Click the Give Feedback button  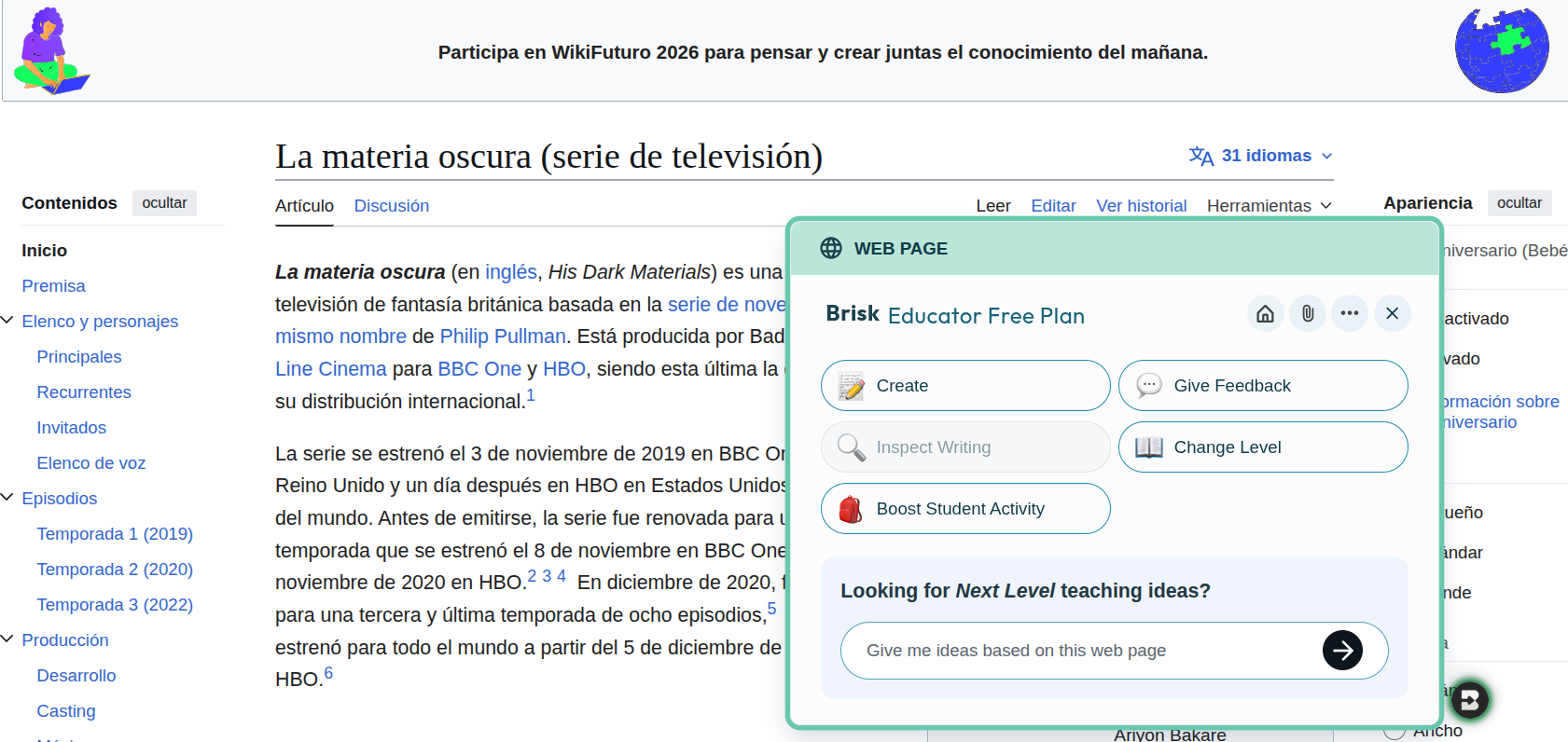click(1263, 386)
